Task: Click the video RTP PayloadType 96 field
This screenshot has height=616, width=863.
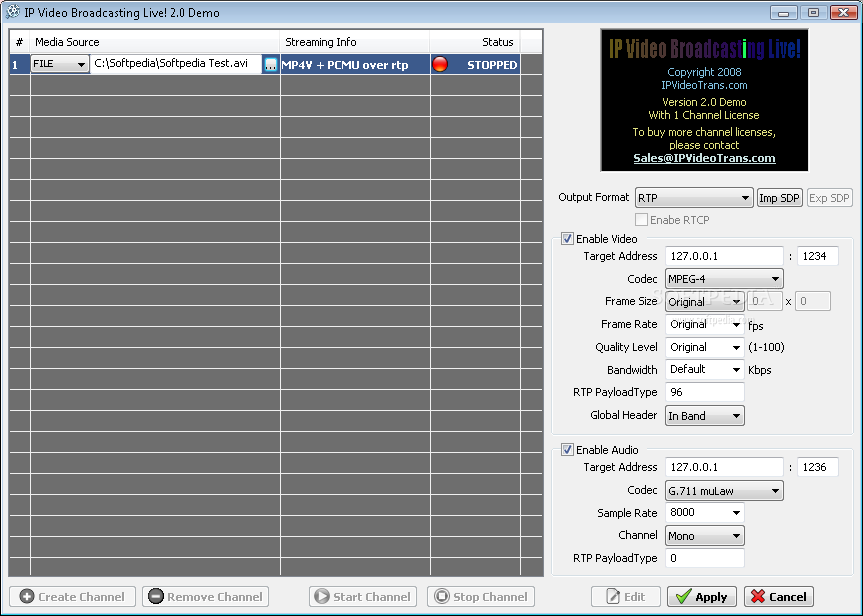Action: click(x=704, y=392)
